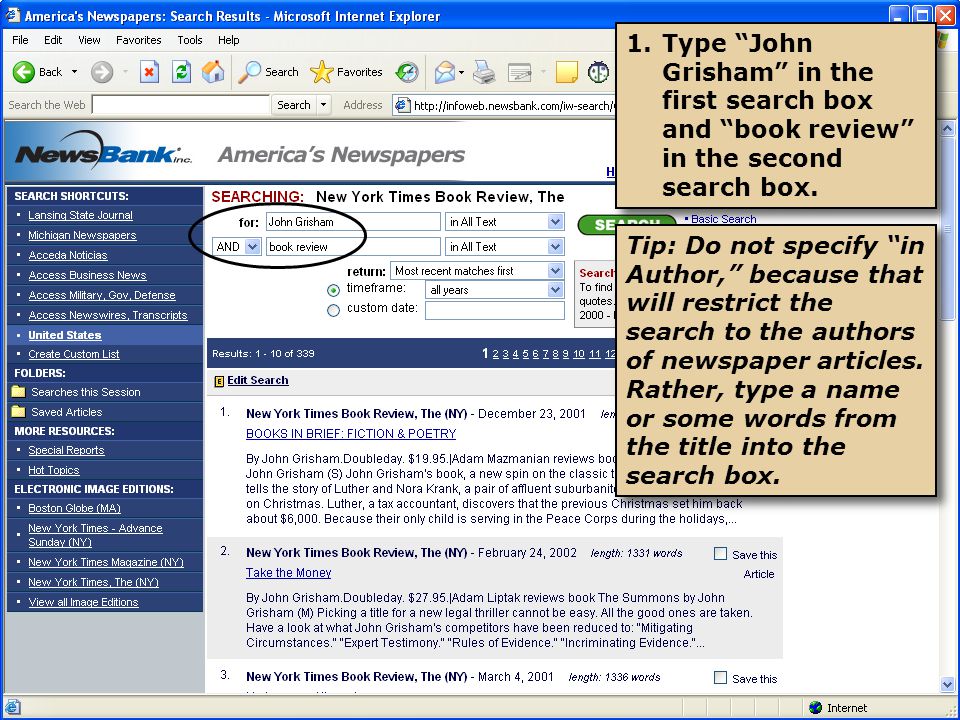This screenshot has width=960, height=720.
Task: Click the yellow note toolbar icon
Action: tap(566, 72)
